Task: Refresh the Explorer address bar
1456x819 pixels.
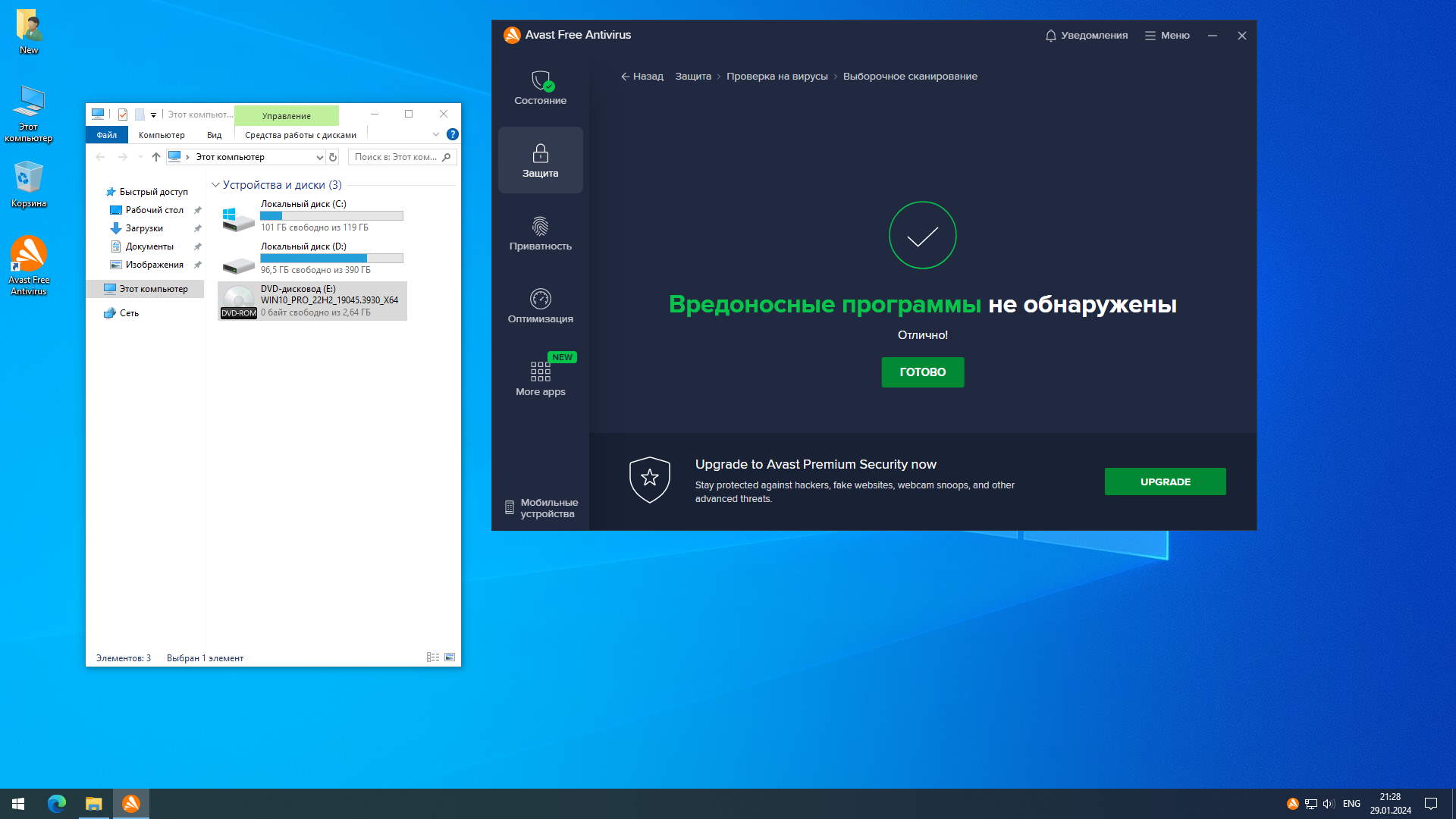Action: point(332,157)
